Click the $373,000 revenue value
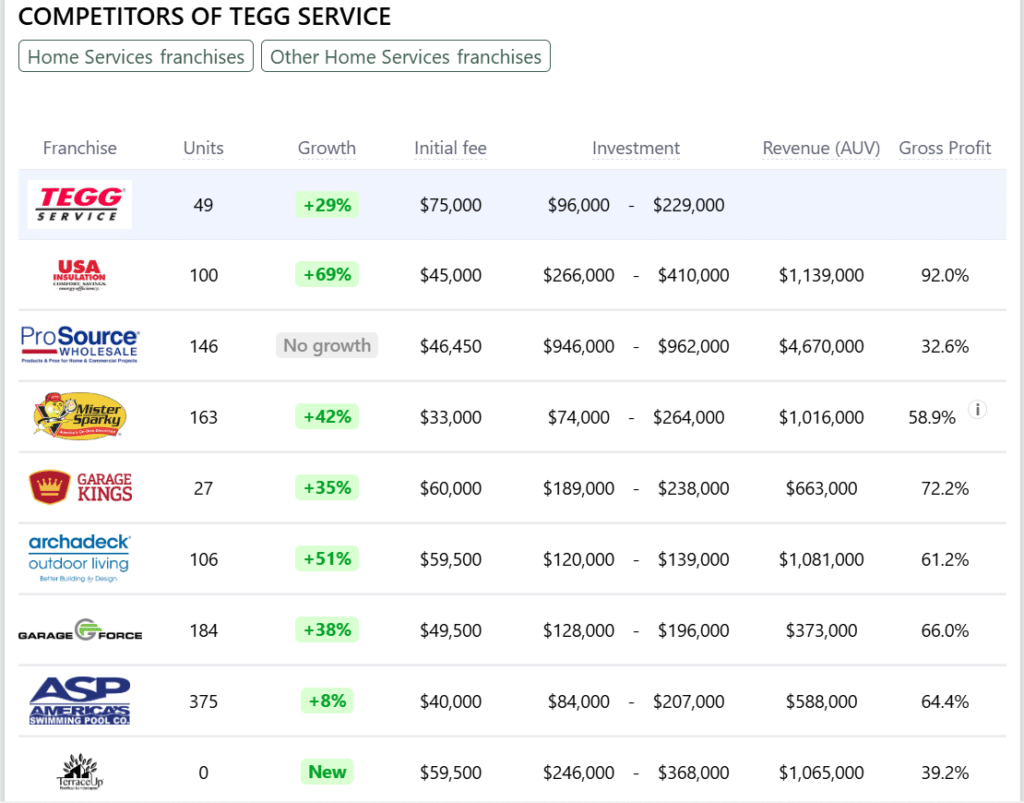 coord(821,631)
